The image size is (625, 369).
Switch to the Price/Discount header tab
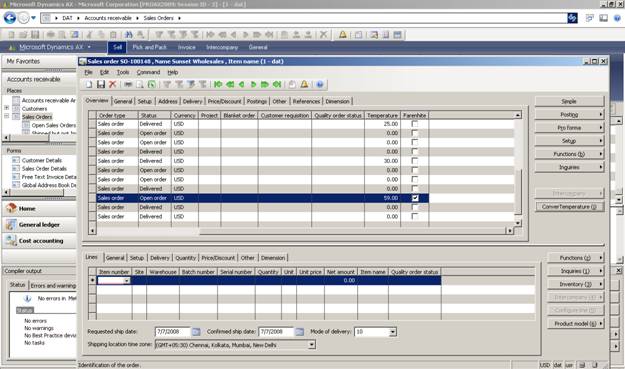click(x=224, y=101)
